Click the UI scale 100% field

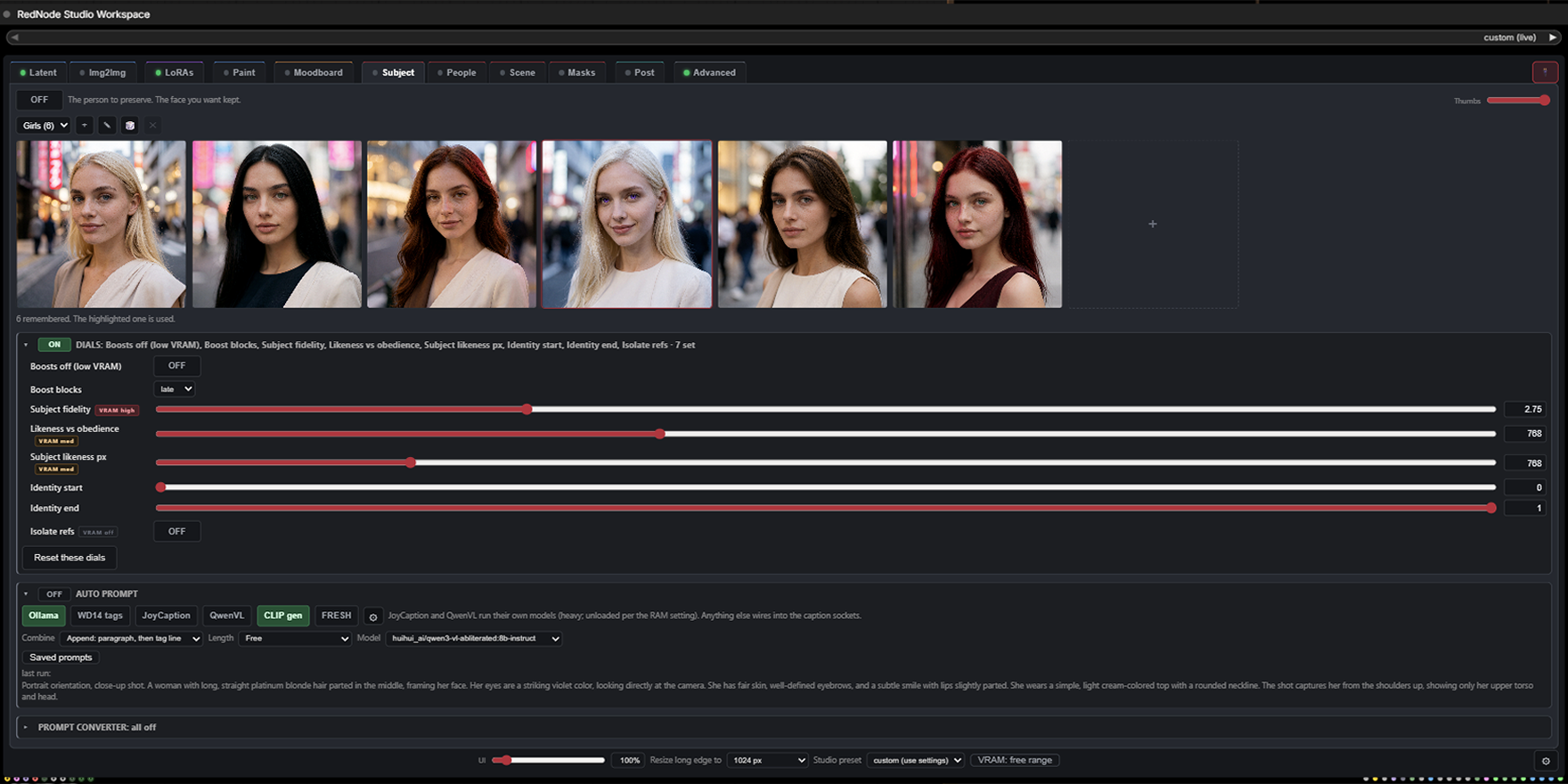630,761
